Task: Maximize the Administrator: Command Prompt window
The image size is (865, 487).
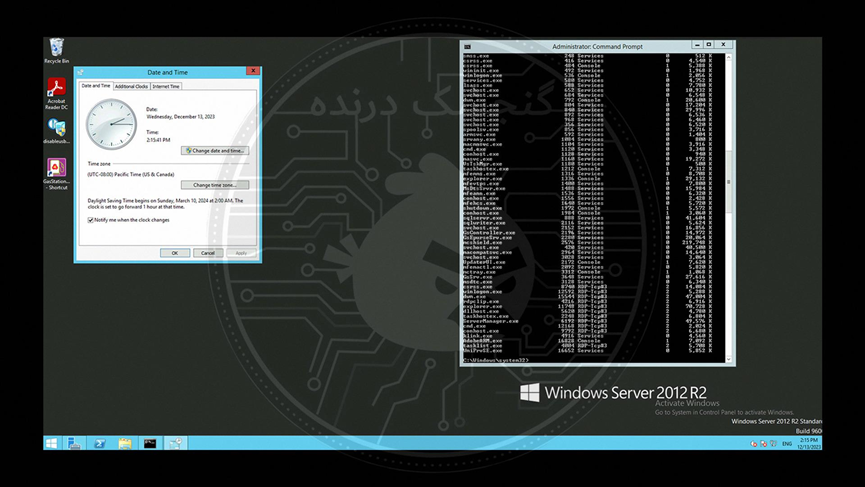Action: tap(709, 45)
